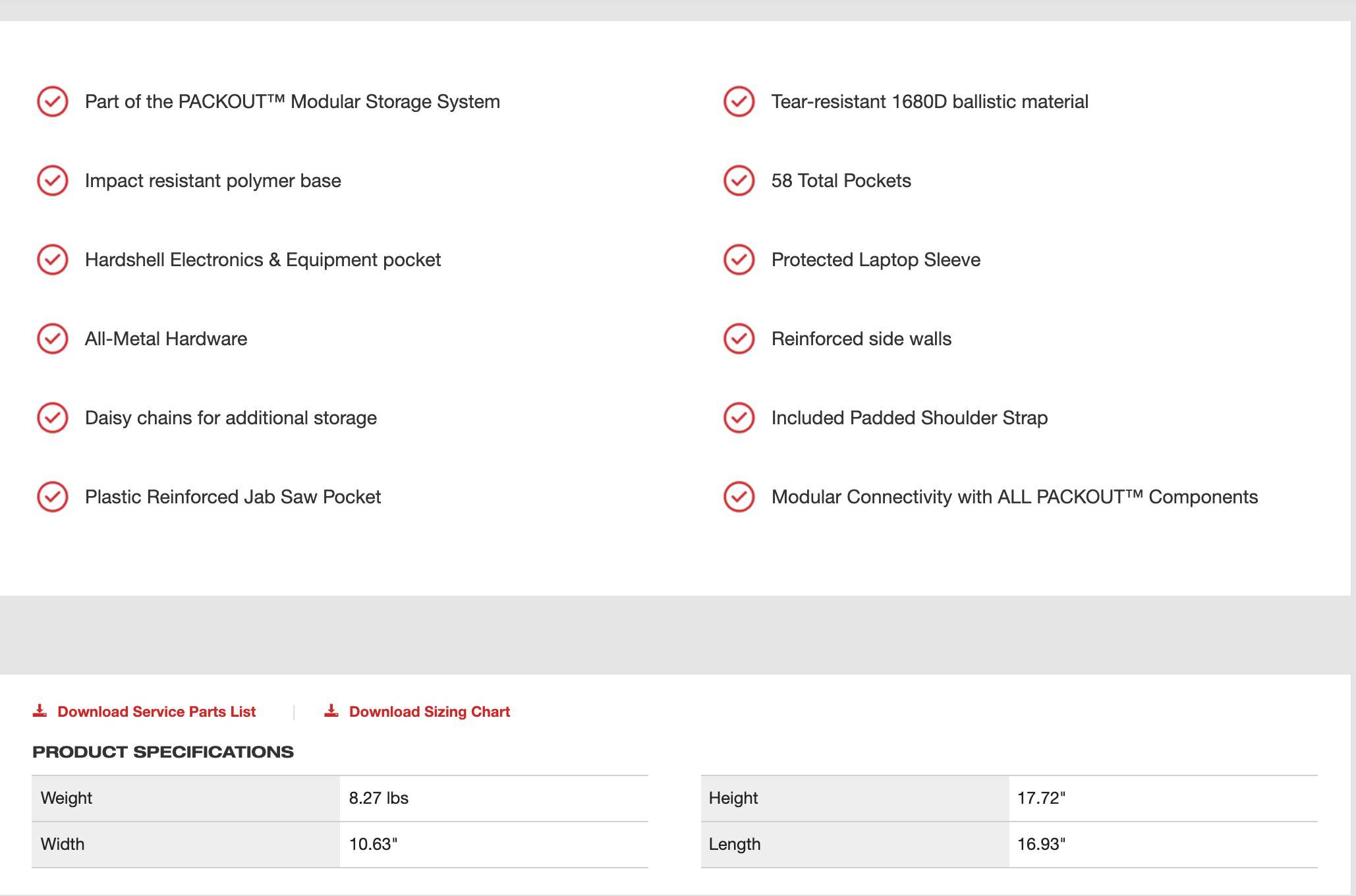
Task: Select the Weight label cell
Action: pyautogui.click(x=186, y=798)
